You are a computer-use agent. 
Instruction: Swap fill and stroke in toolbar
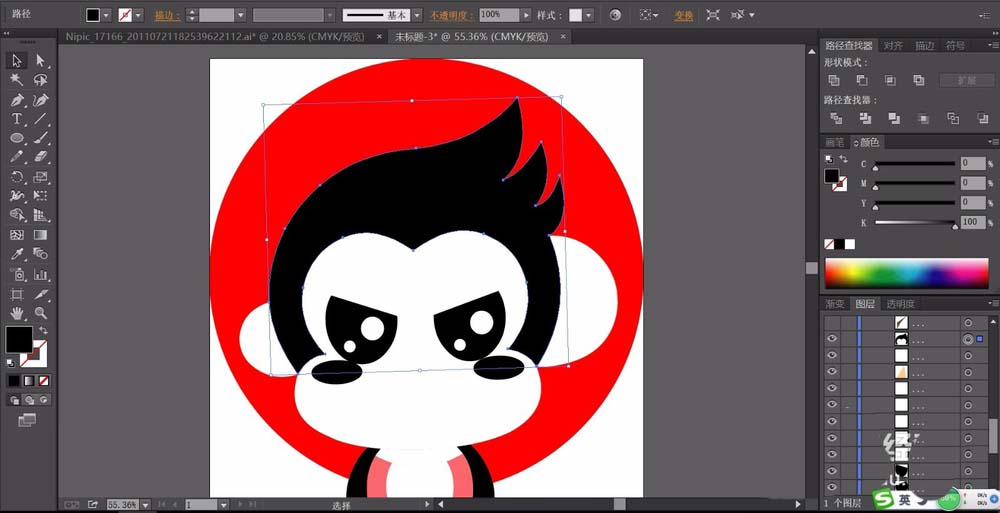(43, 330)
